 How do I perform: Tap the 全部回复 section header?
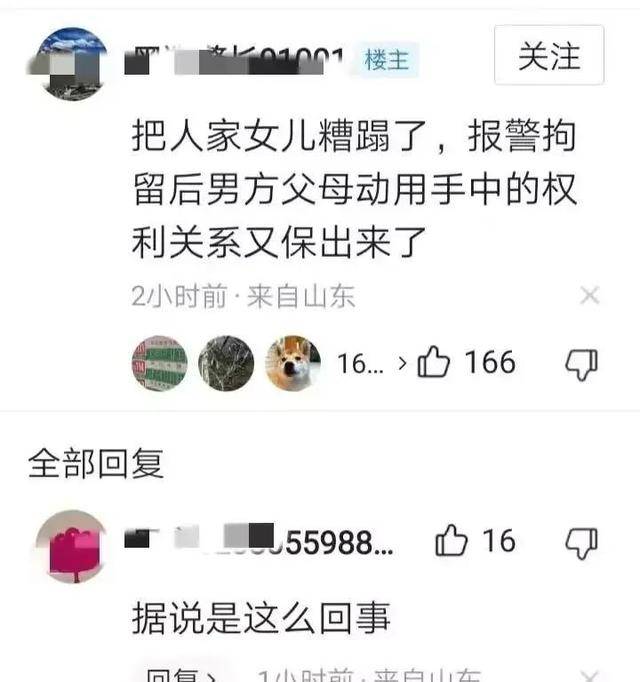[x=96, y=464]
